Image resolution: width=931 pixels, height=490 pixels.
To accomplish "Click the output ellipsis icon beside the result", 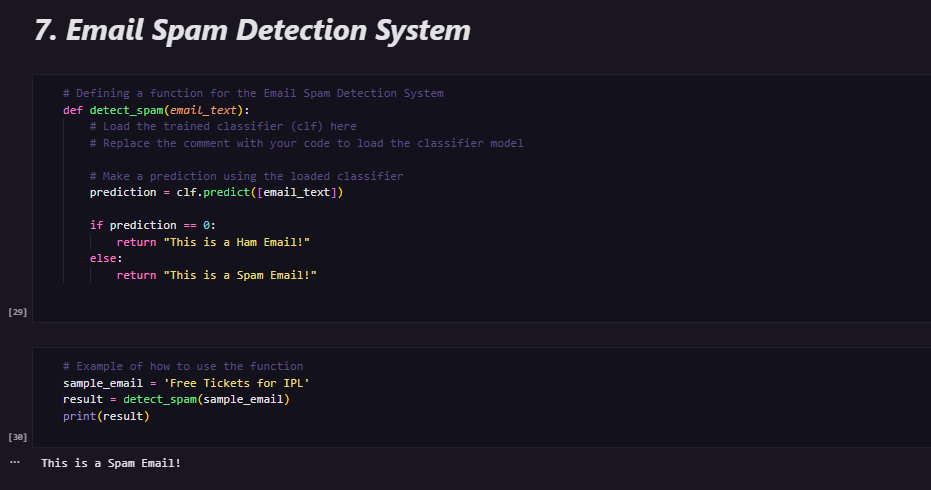I will 14,463.
